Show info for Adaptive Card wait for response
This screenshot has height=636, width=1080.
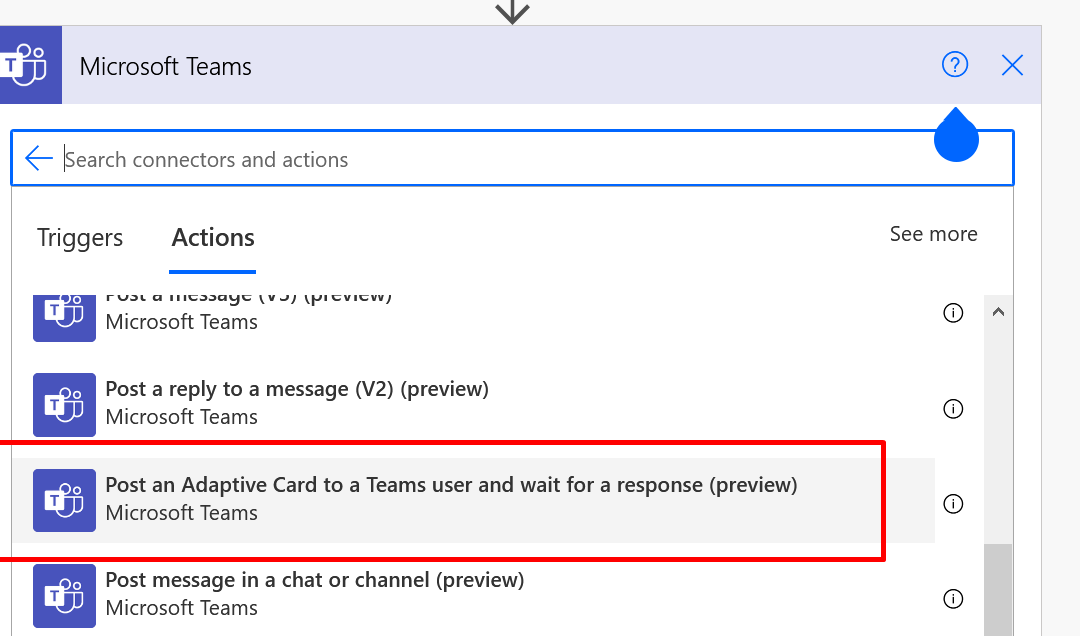tap(953, 504)
